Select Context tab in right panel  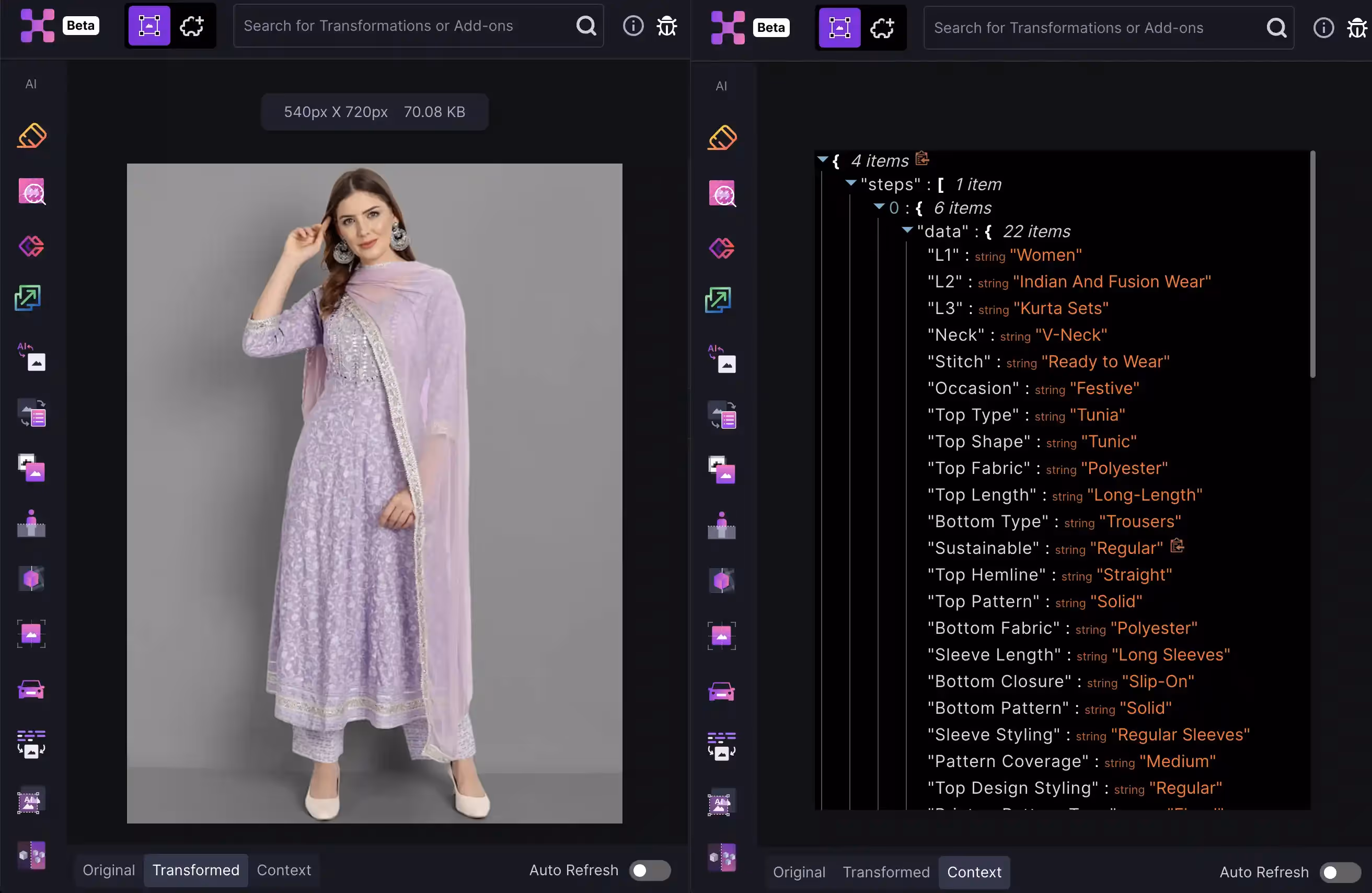[x=974, y=872]
